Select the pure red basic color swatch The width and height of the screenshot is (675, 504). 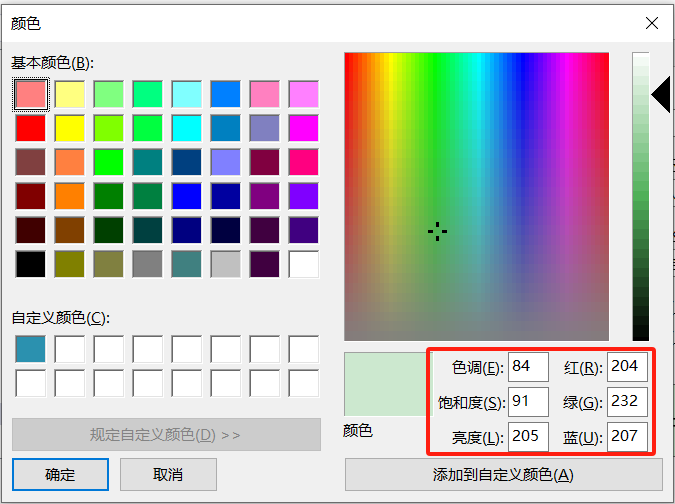[x=30, y=128]
